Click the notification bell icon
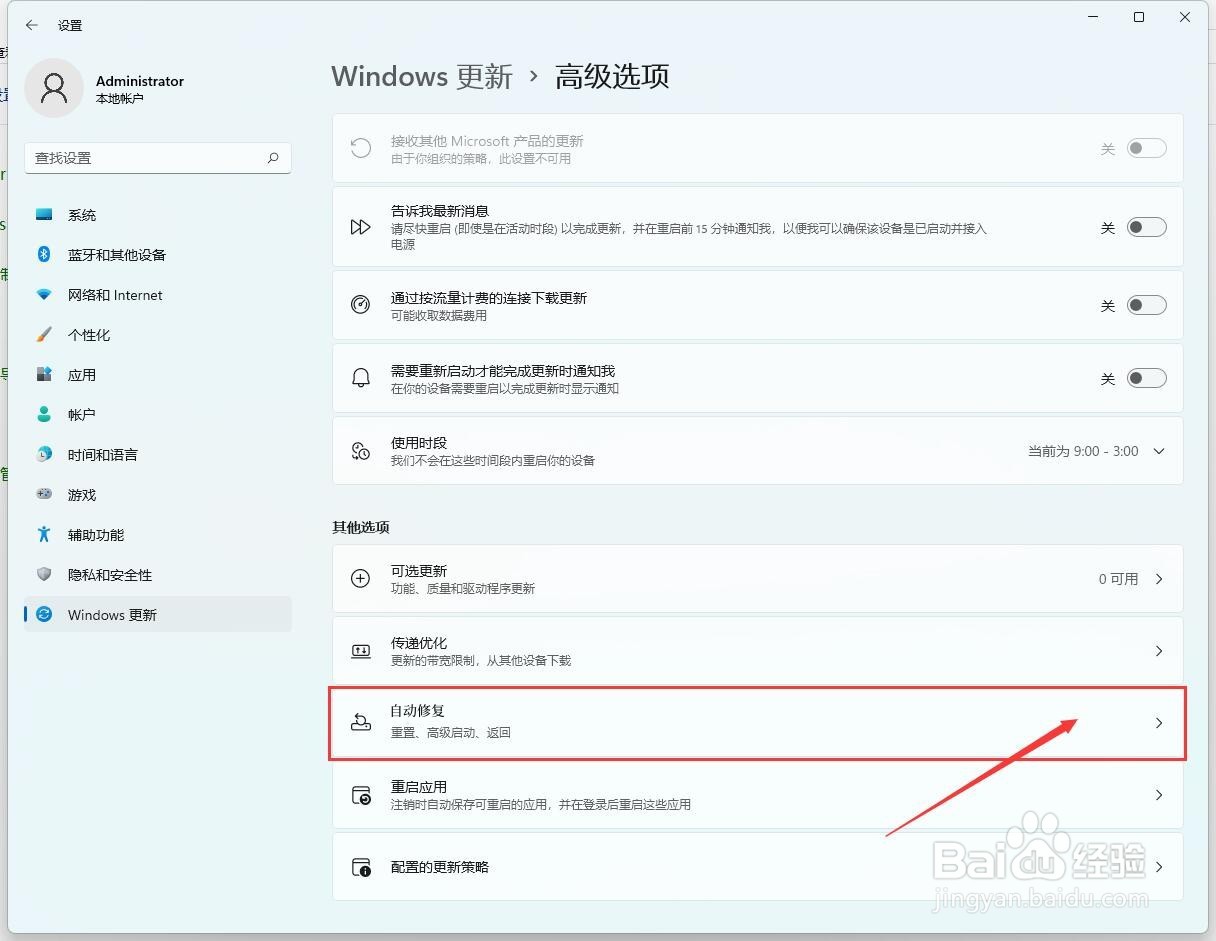Screen dimensions: 1216x941 [361, 378]
